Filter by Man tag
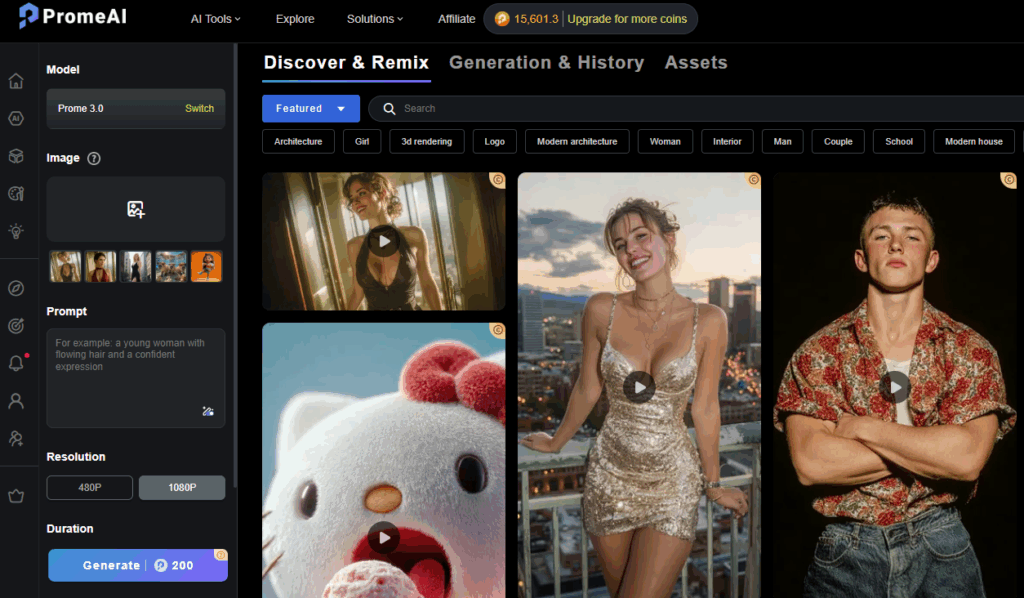This screenshot has width=1024, height=598. (782, 142)
